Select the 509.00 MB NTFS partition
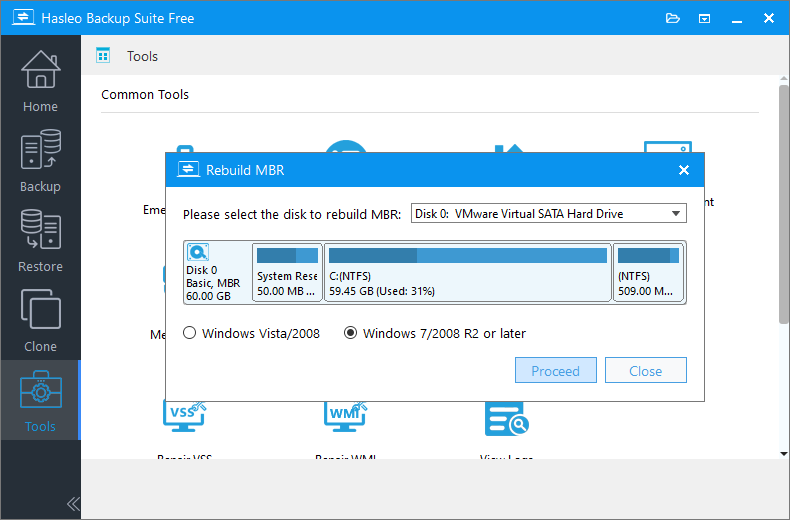This screenshot has width=790, height=520. (x=648, y=272)
